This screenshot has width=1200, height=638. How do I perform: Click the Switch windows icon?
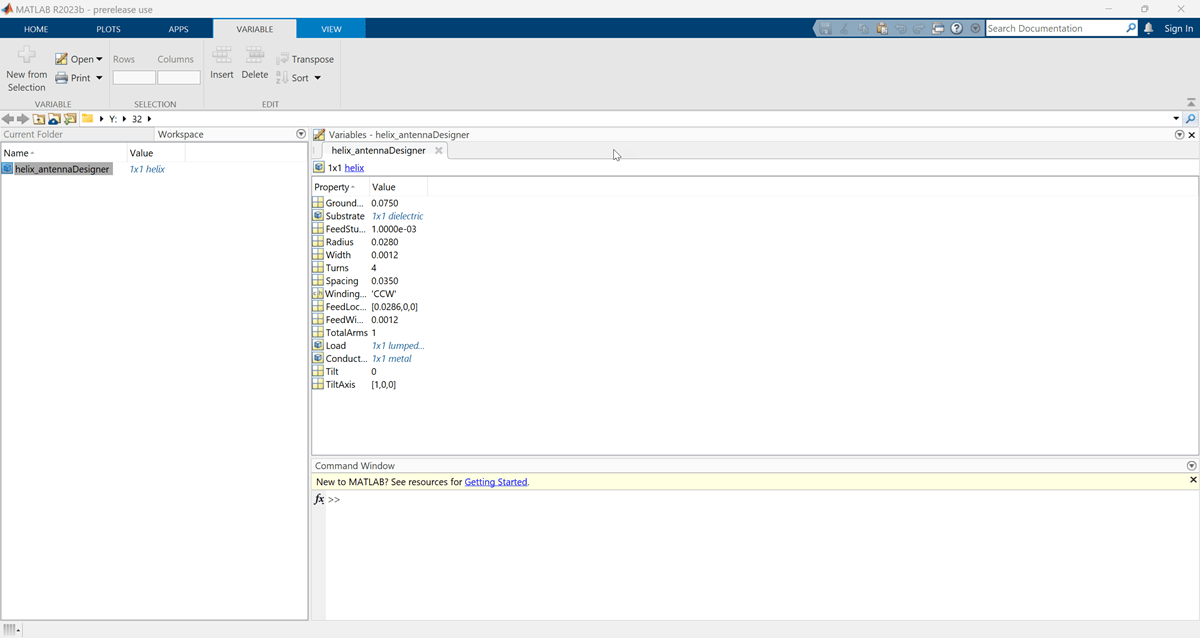tap(938, 29)
